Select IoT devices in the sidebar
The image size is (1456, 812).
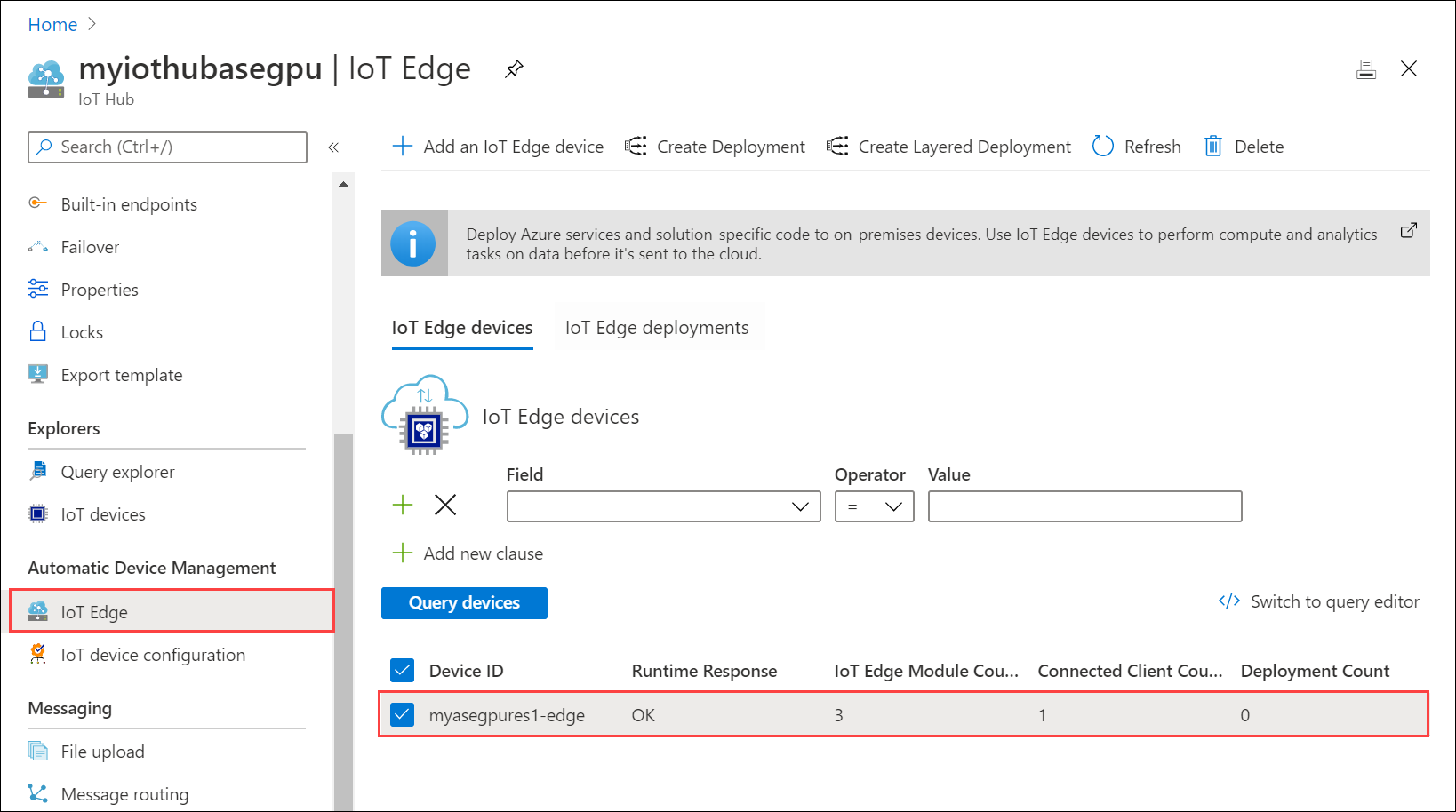pyautogui.click(x=102, y=513)
